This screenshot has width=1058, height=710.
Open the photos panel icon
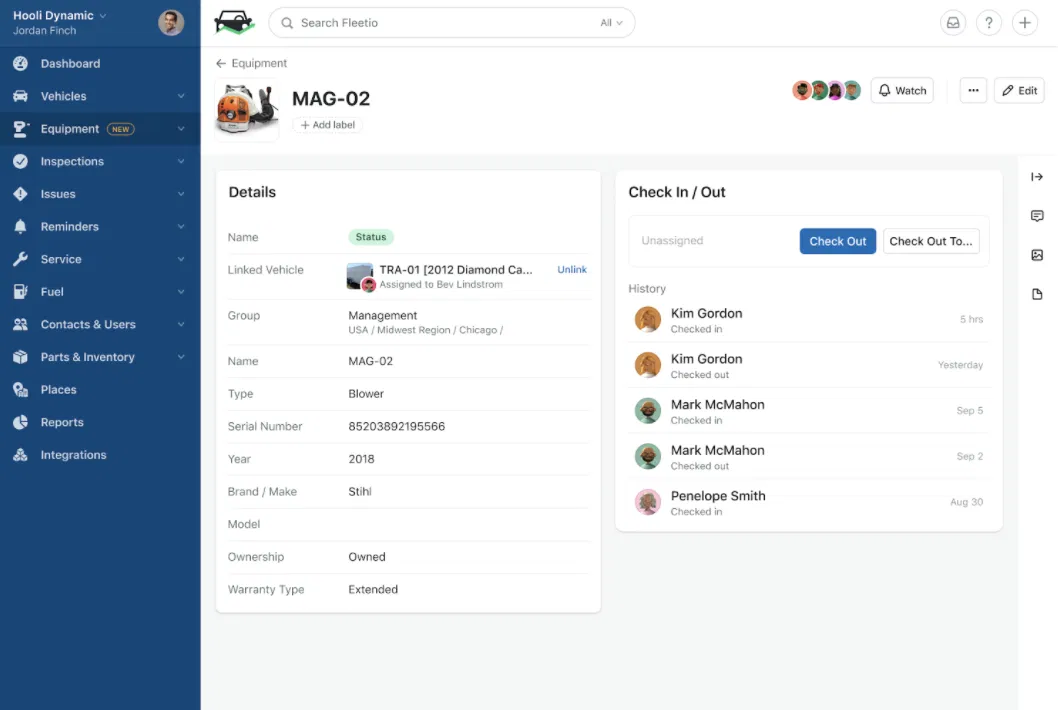pos(1037,255)
